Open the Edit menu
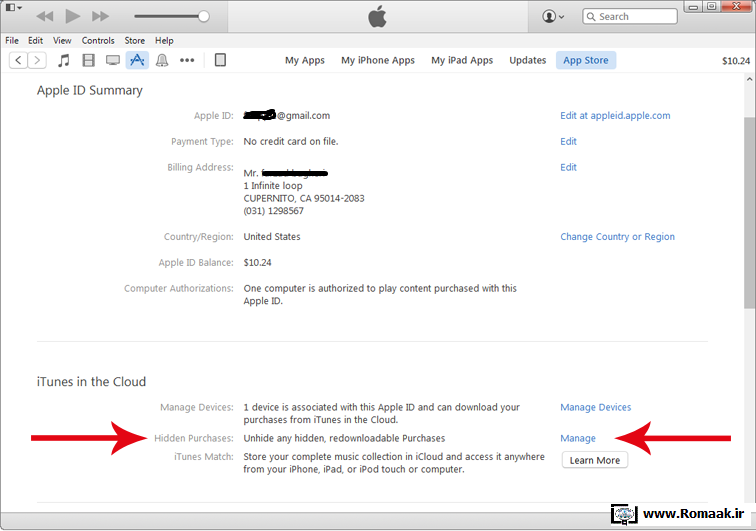Image resolution: width=756 pixels, height=531 pixels. (35, 41)
